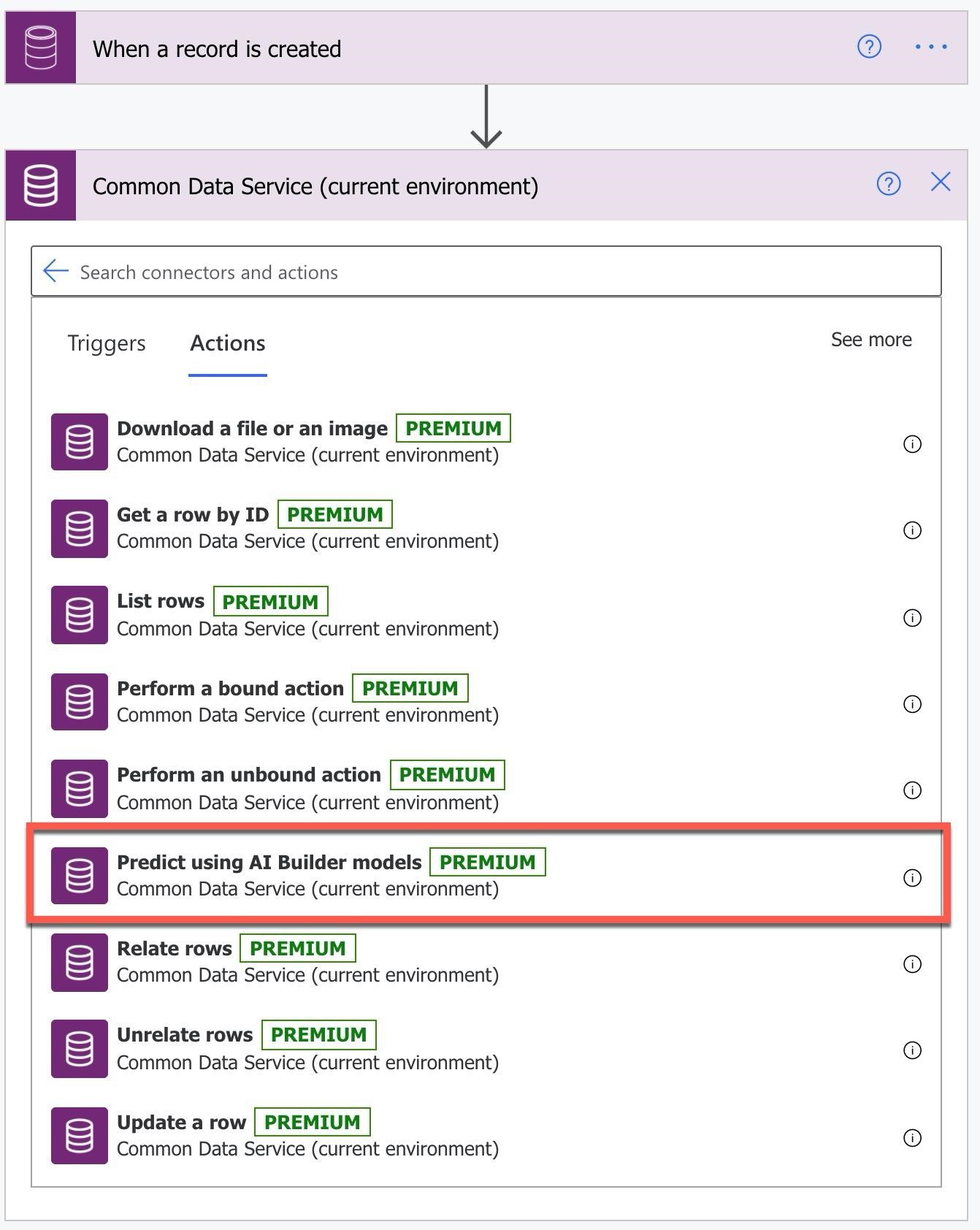This screenshot has height=1230, width=980.
Task: Click the Predict using AI Builder models database icon
Action: [80, 875]
